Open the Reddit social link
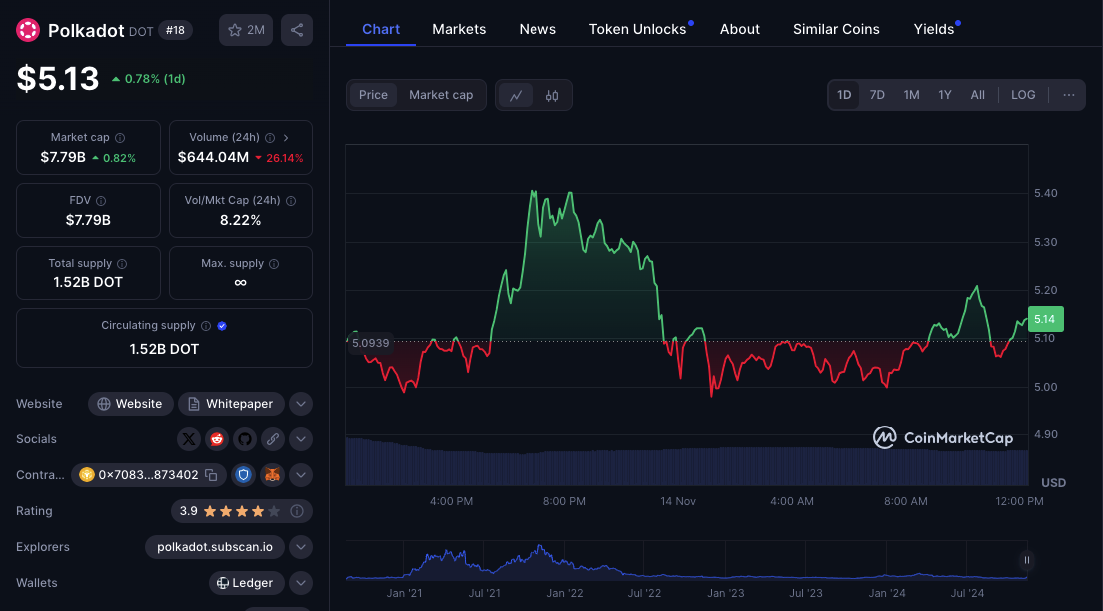This screenshot has height=611, width=1103. click(x=217, y=439)
